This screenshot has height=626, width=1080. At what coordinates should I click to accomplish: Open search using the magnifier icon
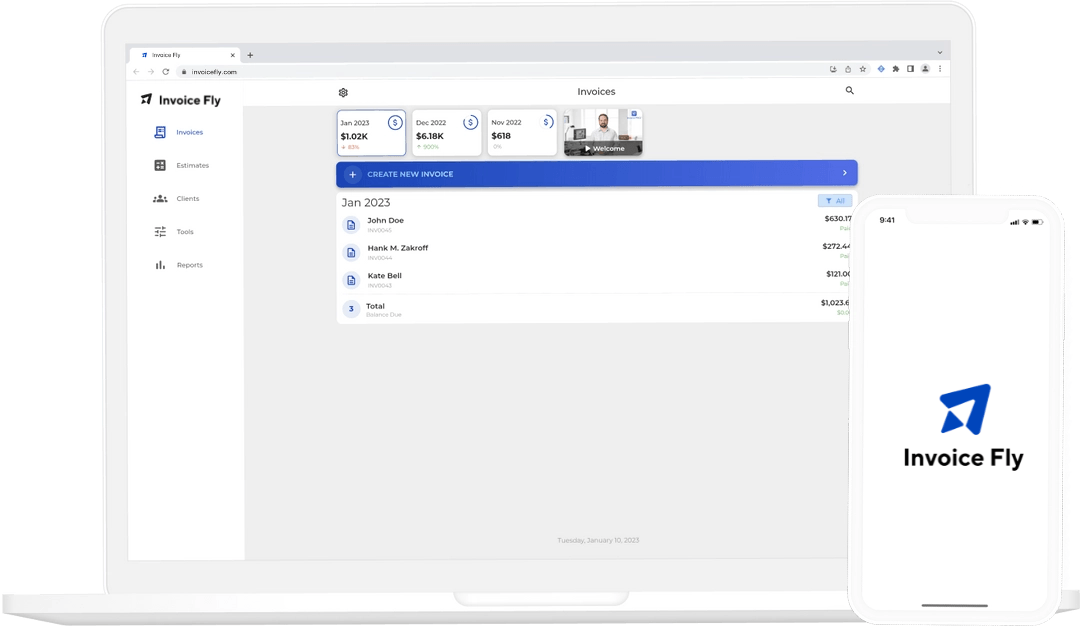[x=849, y=90]
